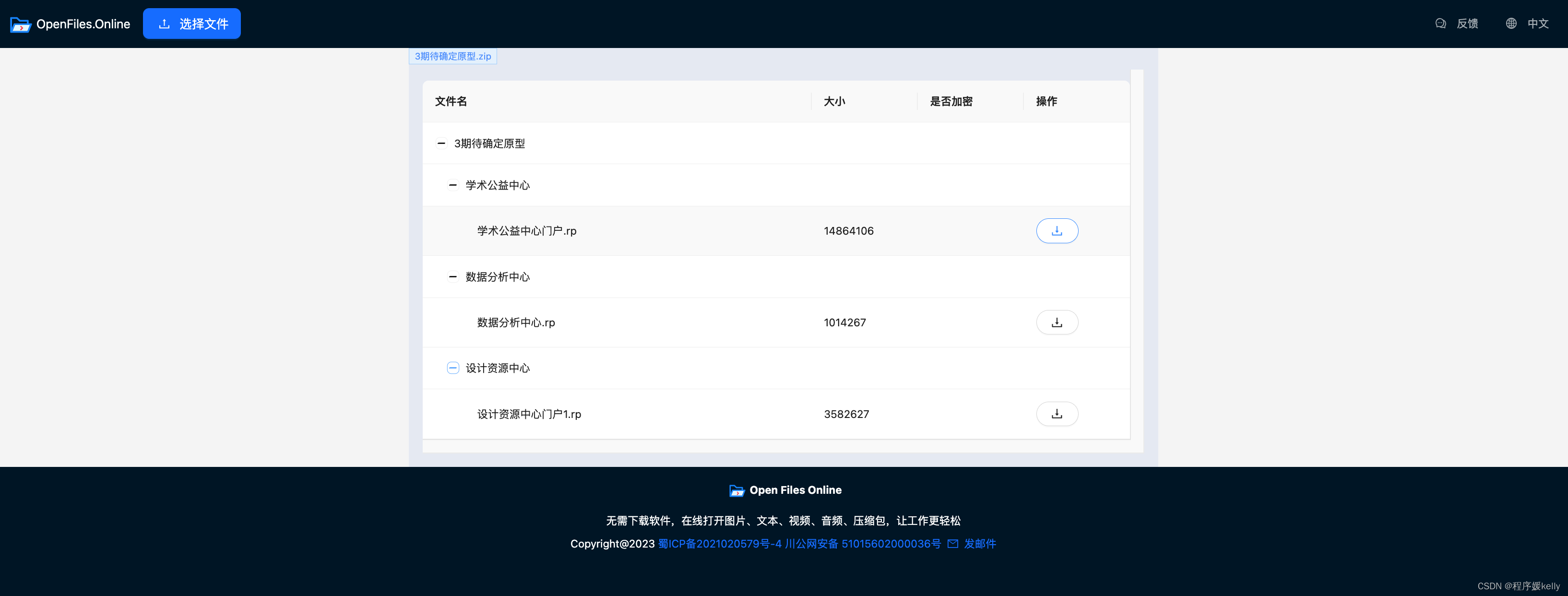Viewport: 1568px width, 596px height.
Task: Open the 中文 language menu
Action: pyautogui.click(x=1538, y=24)
